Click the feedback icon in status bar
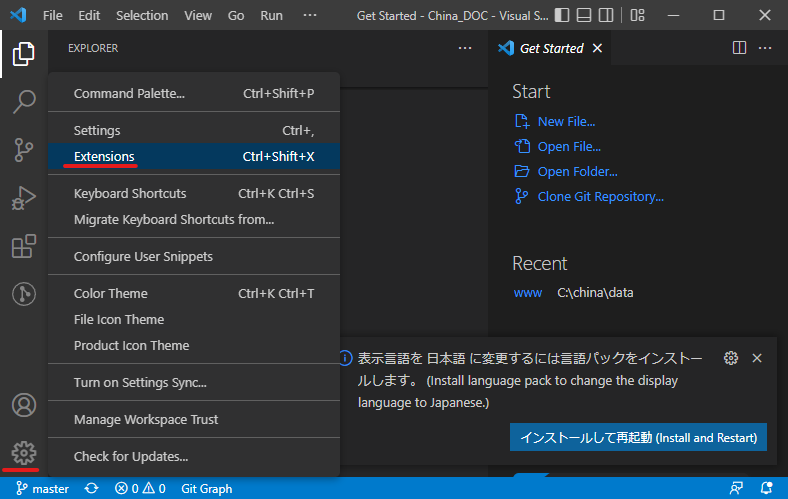Viewport: 788px width, 499px height. [x=736, y=488]
